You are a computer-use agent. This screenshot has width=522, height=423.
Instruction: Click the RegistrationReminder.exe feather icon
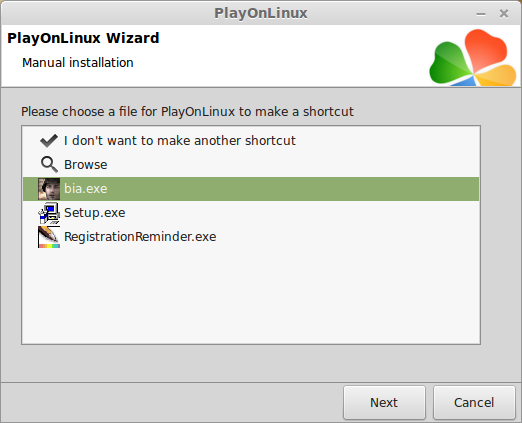point(49,237)
